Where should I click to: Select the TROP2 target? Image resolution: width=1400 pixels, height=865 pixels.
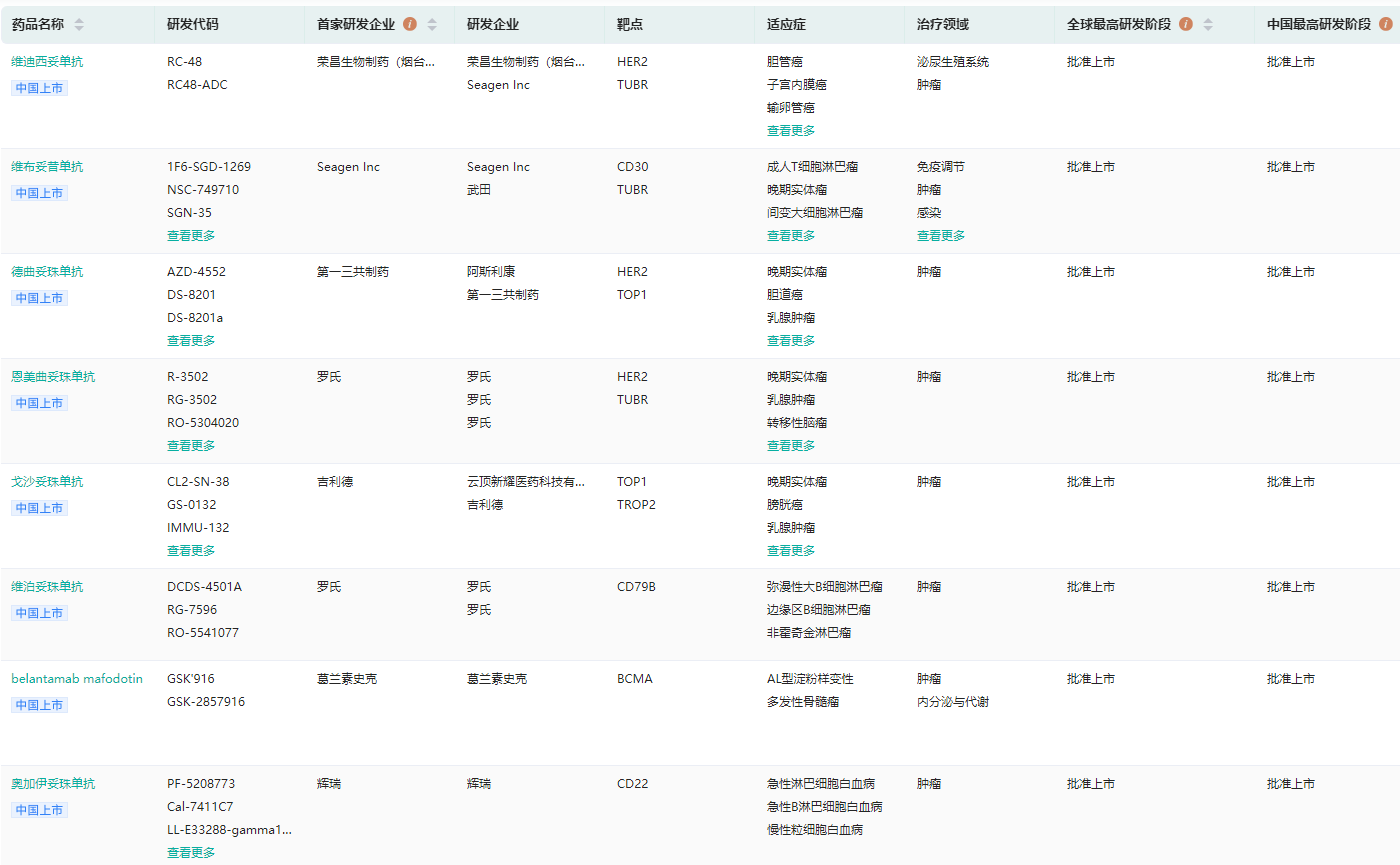[x=636, y=505]
